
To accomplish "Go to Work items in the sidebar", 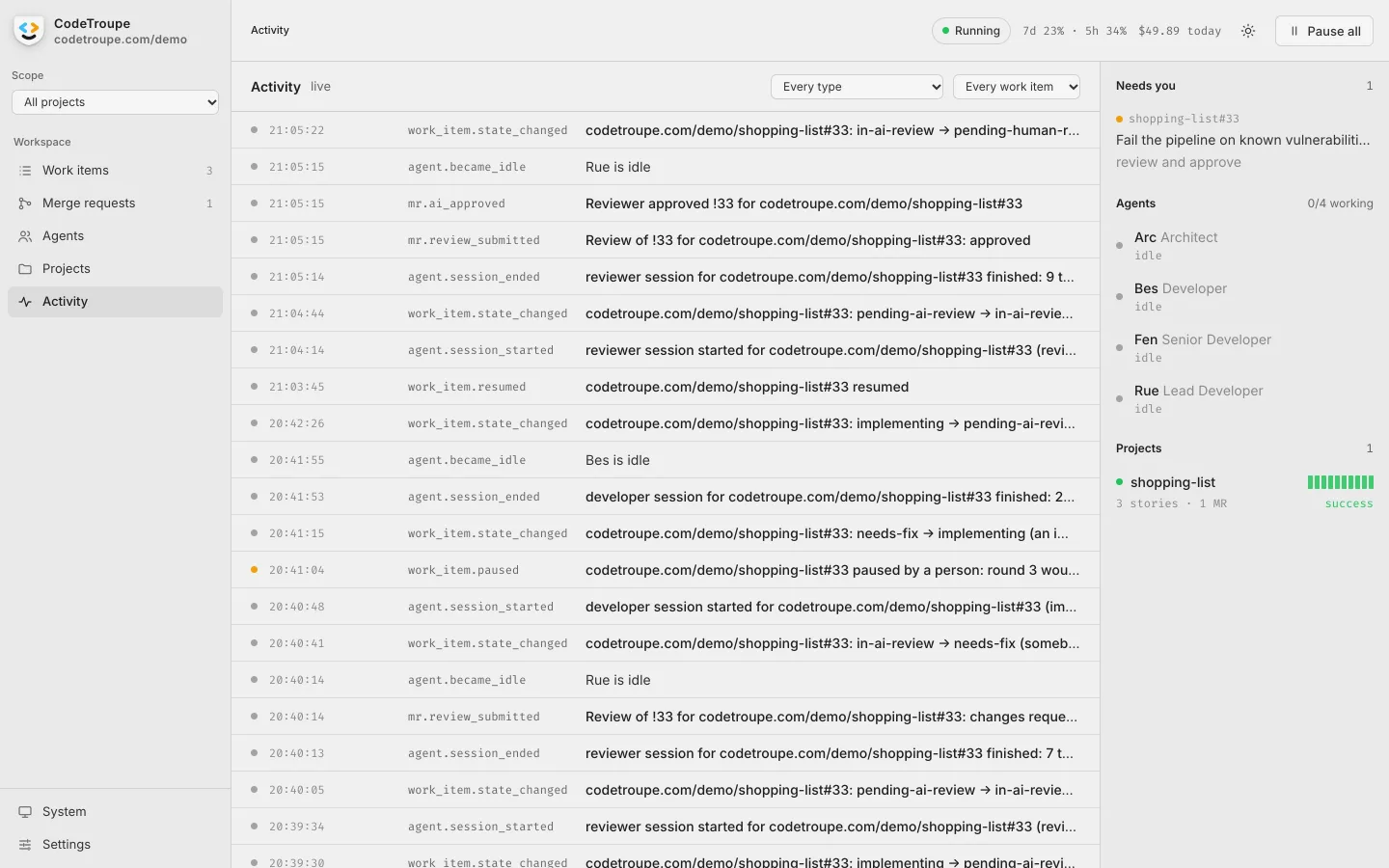I will tap(115, 171).
